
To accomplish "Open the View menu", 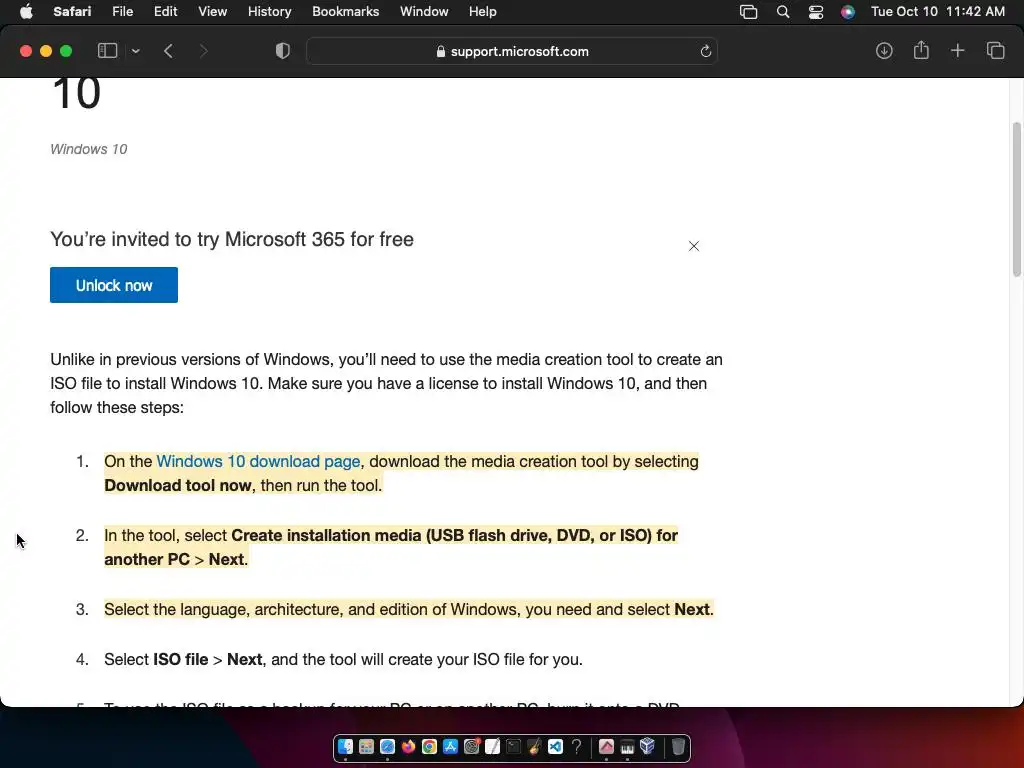I will coord(212,12).
